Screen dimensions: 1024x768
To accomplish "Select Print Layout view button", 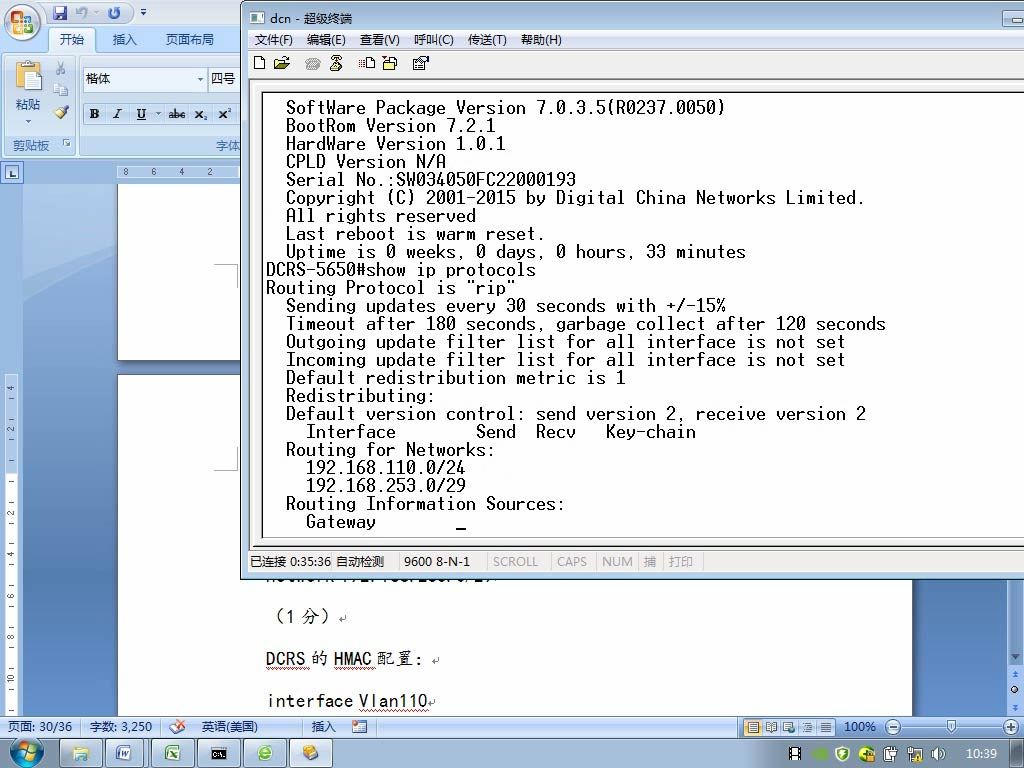I will point(753,727).
